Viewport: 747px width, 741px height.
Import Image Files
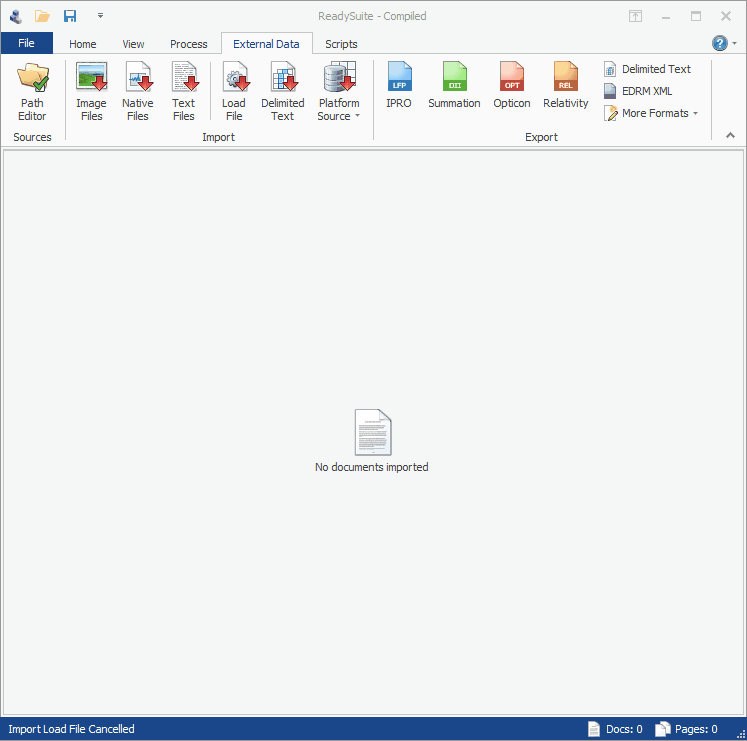pyautogui.click(x=91, y=91)
